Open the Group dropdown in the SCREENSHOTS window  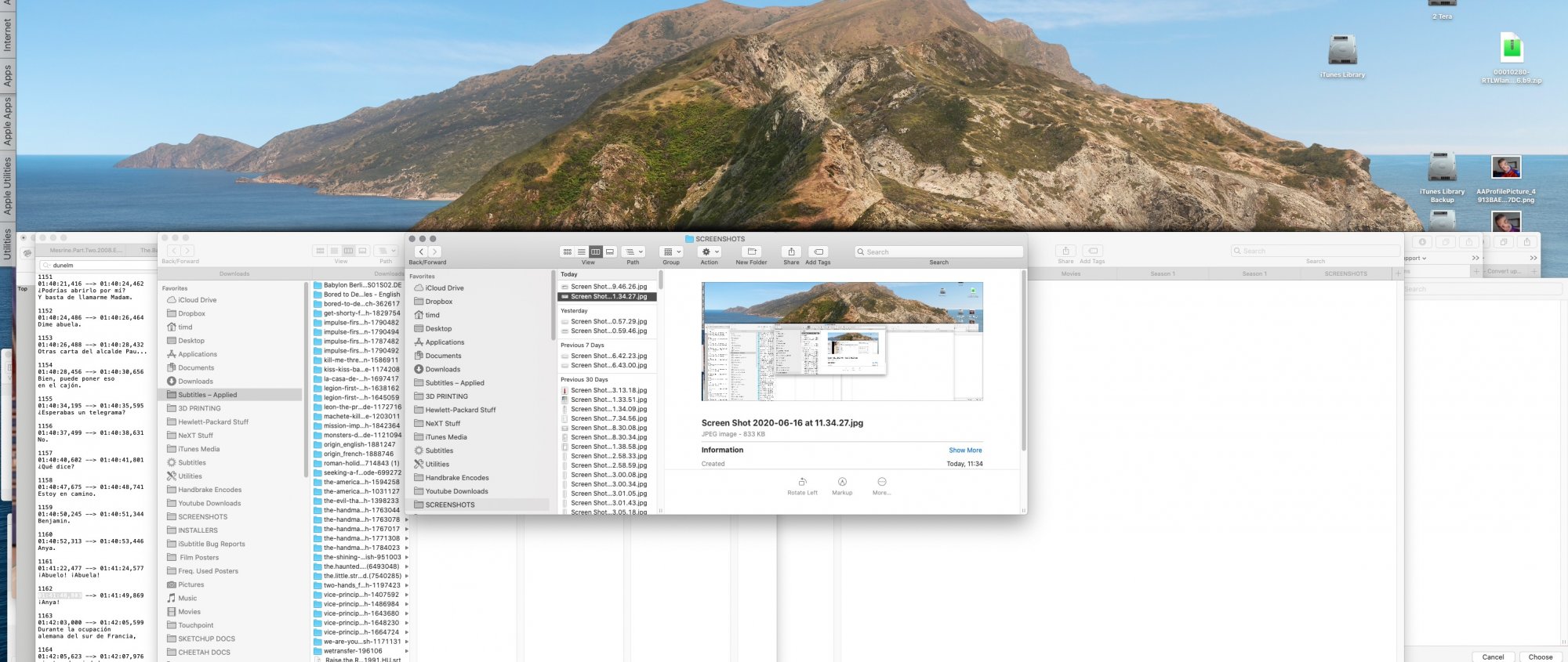(x=671, y=251)
